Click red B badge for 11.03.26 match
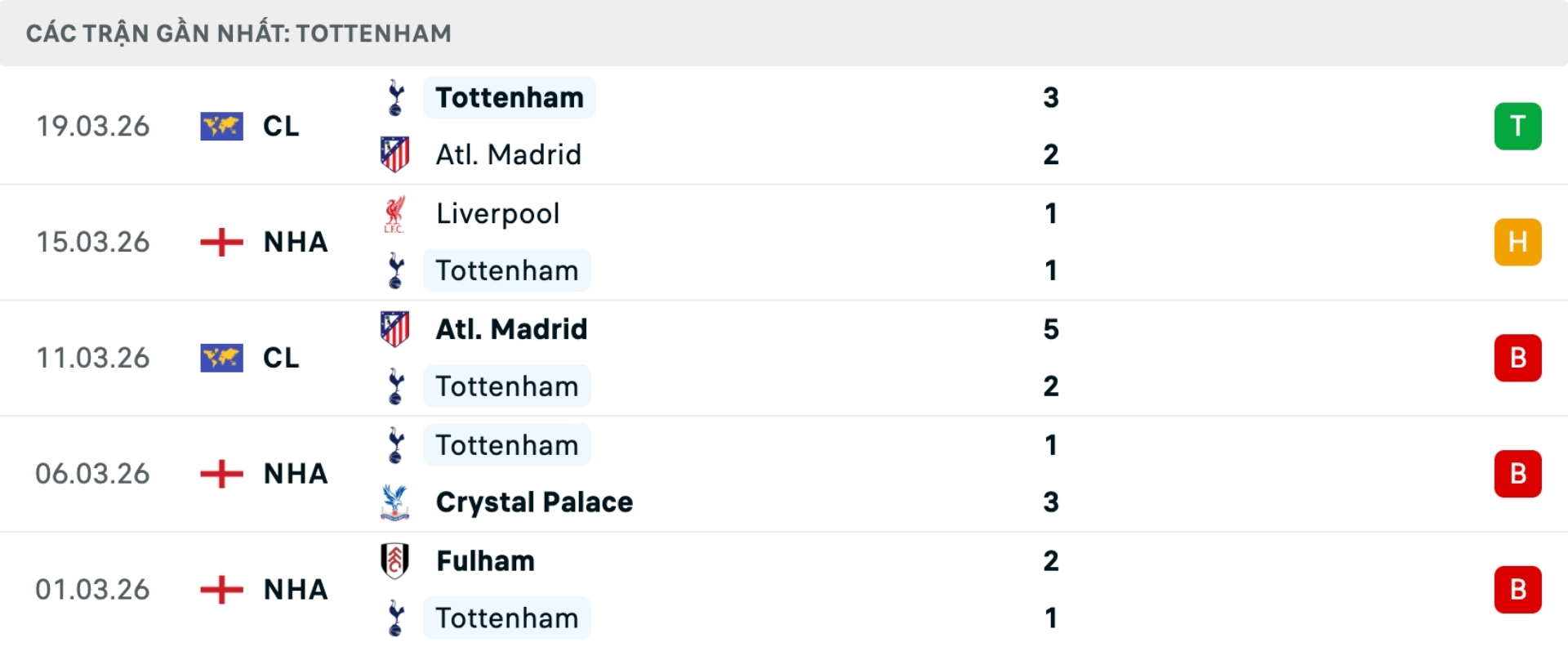The width and height of the screenshot is (1568, 647). tap(1517, 358)
